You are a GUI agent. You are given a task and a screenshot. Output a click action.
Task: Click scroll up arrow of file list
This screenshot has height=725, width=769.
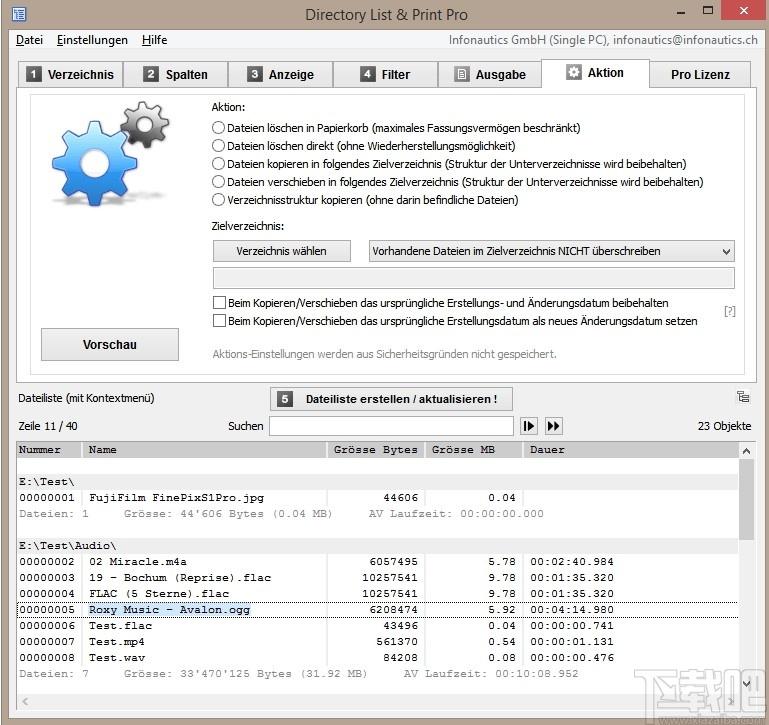(746, 451)
